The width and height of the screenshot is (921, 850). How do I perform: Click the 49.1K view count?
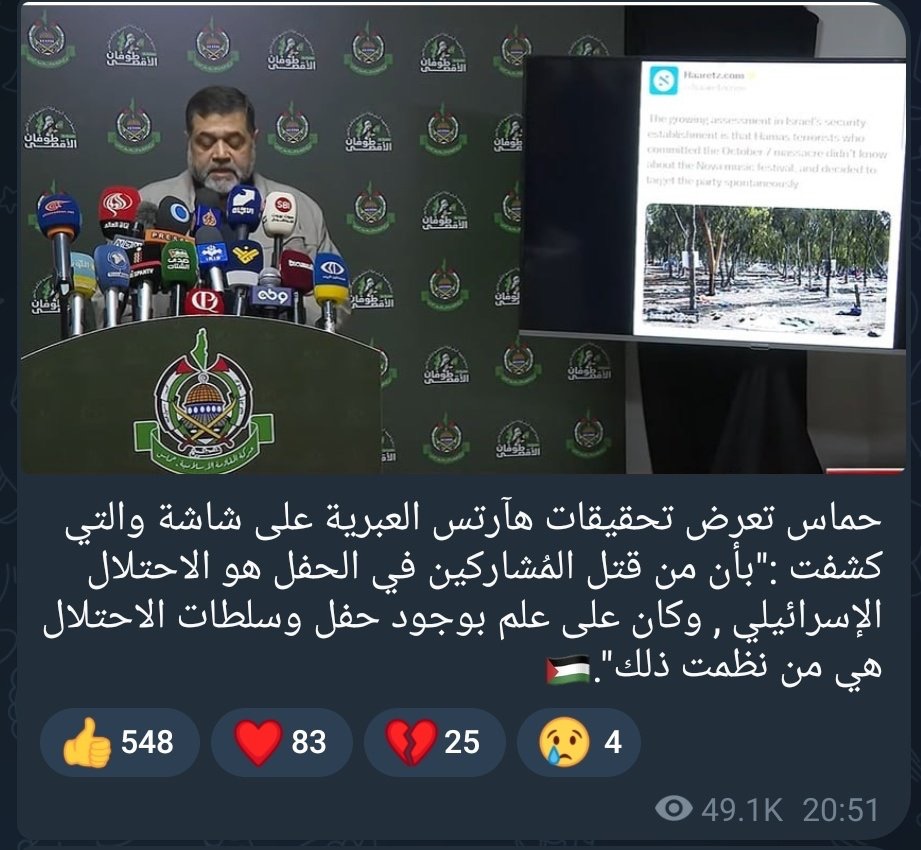tap(742, 809)
